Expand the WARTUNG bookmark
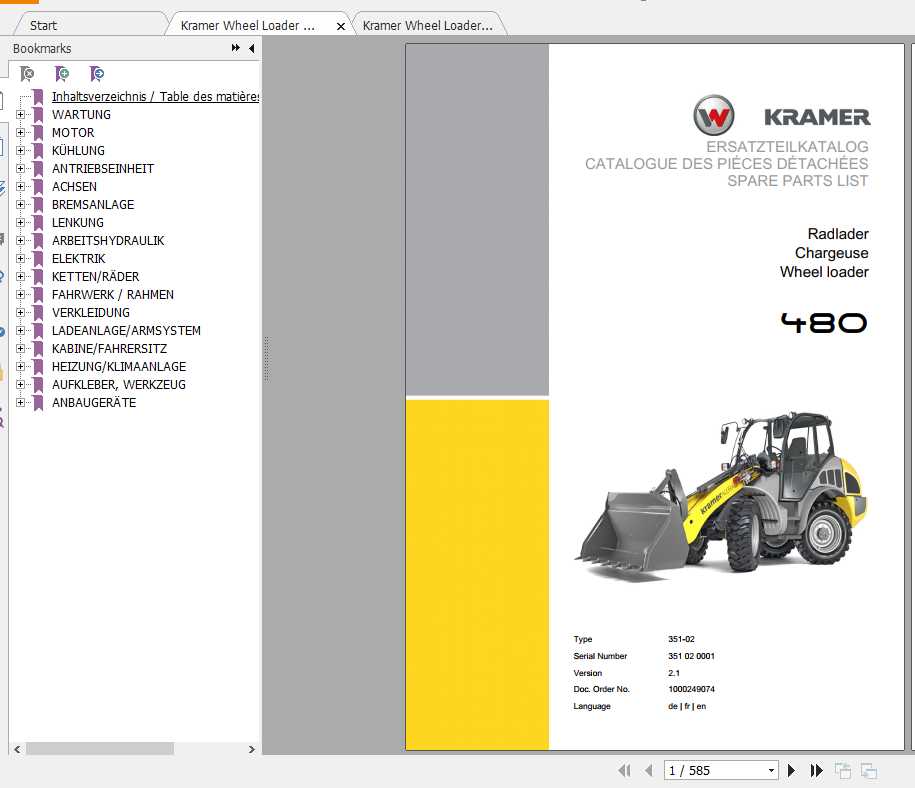 [x=20, y=114]
